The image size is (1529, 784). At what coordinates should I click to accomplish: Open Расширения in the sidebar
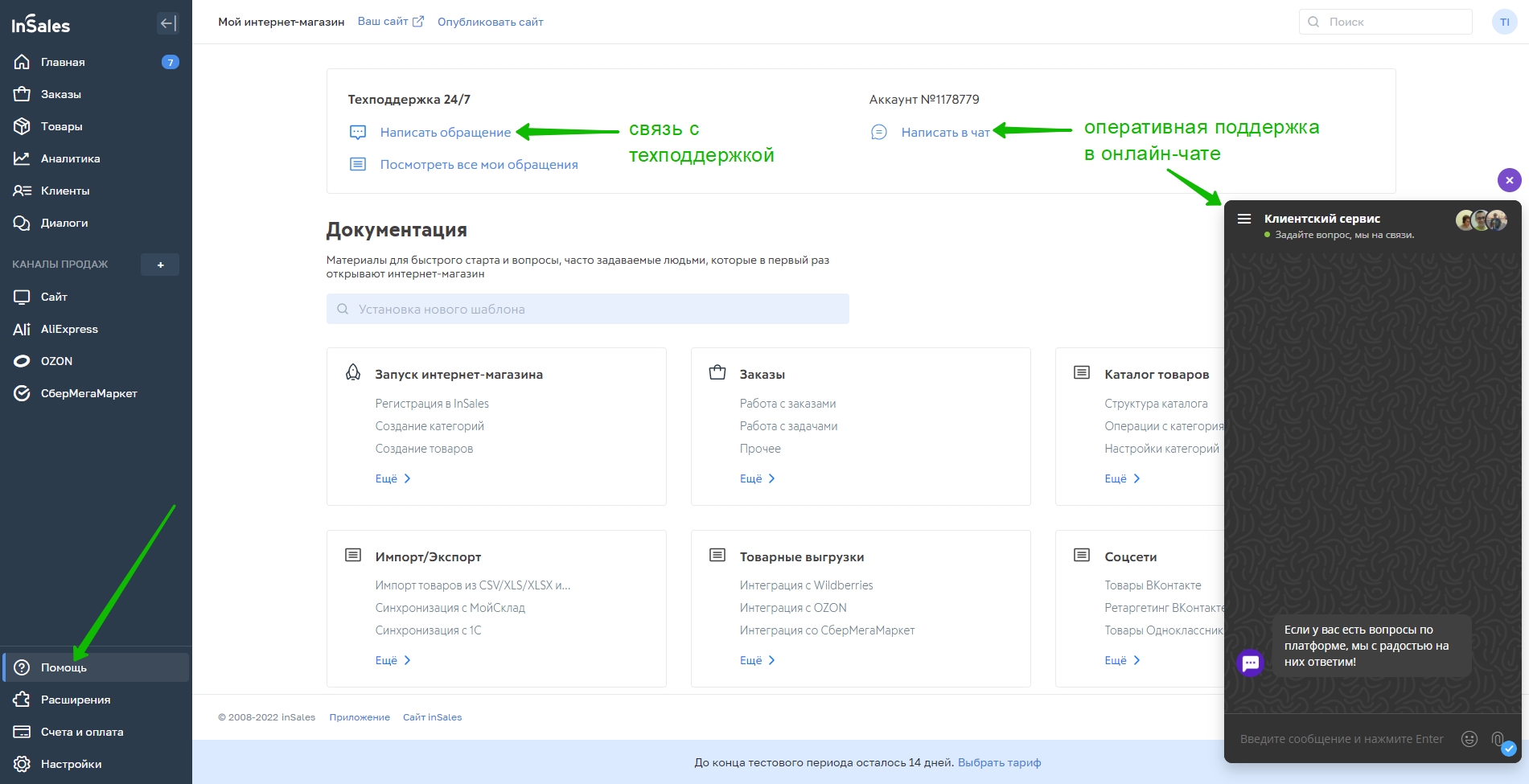pyautogui.click(x=96, y=700)
